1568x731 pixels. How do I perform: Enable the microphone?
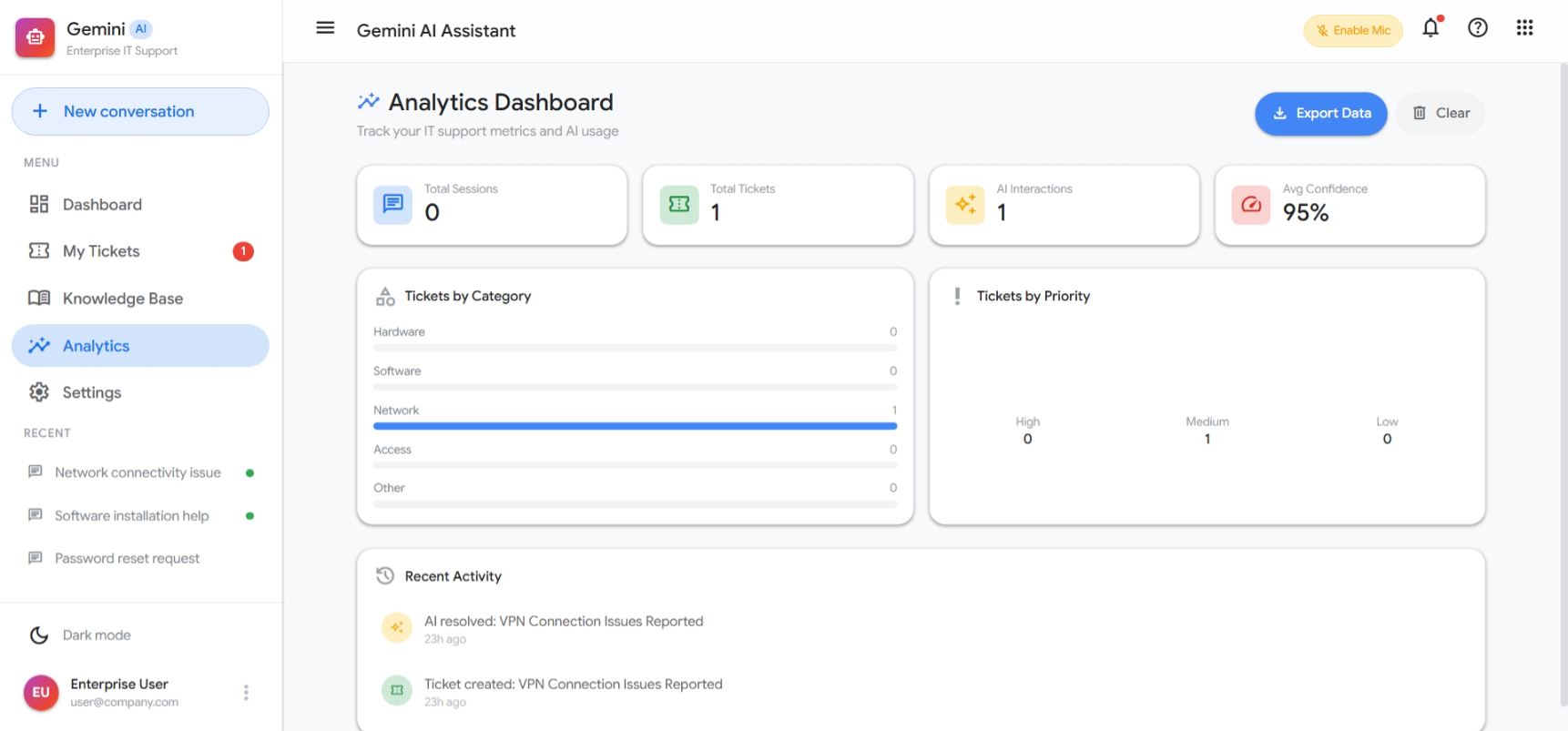[x=1353, y=30]
